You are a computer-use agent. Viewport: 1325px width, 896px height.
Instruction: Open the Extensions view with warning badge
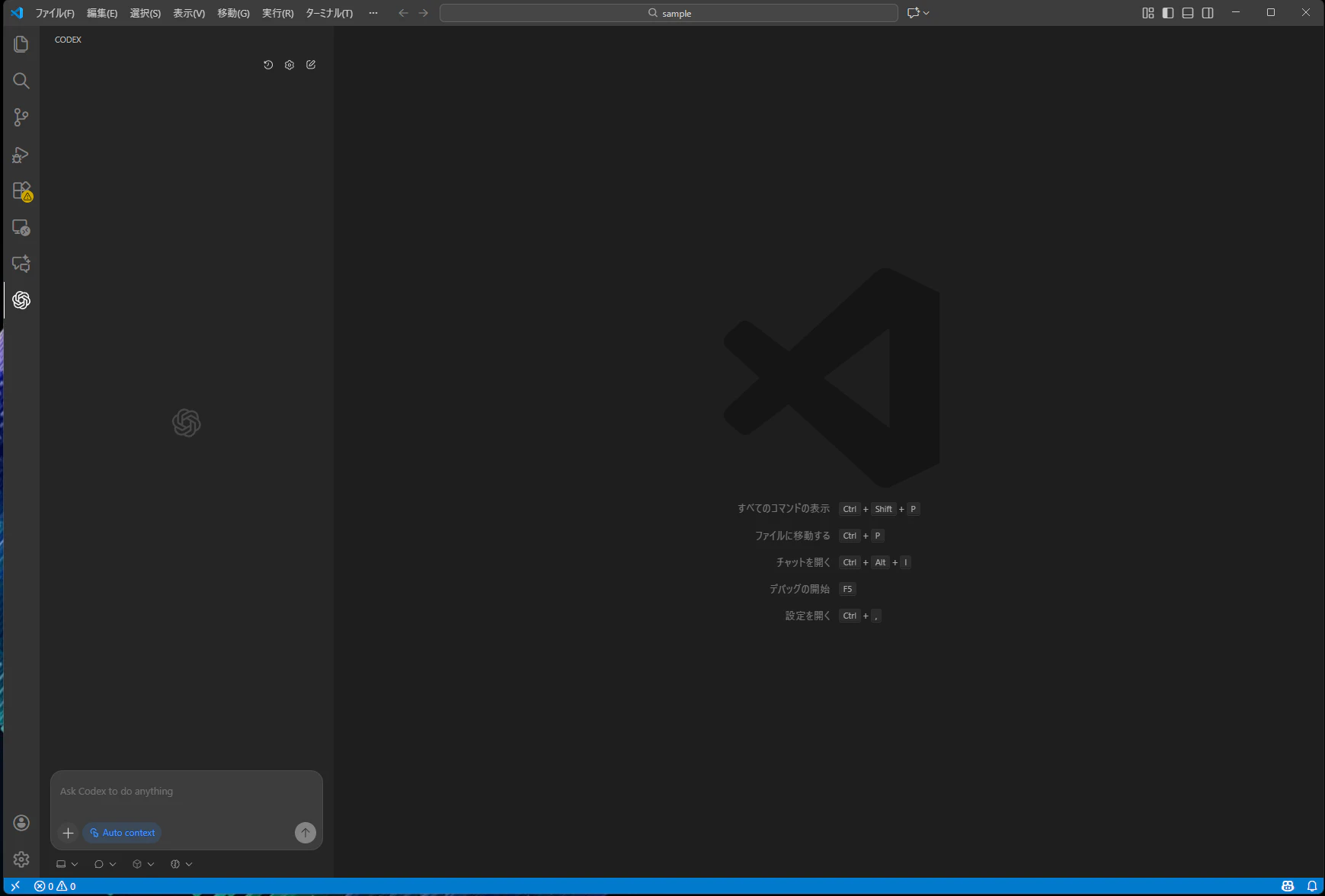[21, 190]
